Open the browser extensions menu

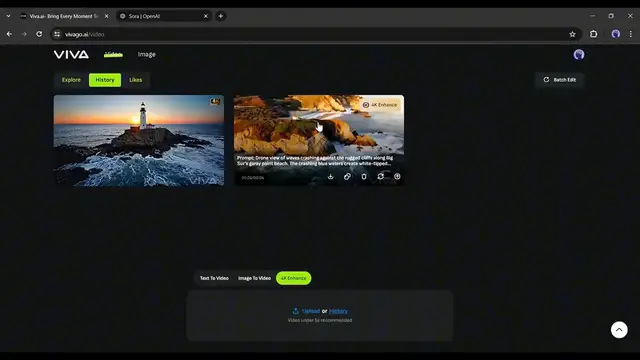tap(593, 34)
